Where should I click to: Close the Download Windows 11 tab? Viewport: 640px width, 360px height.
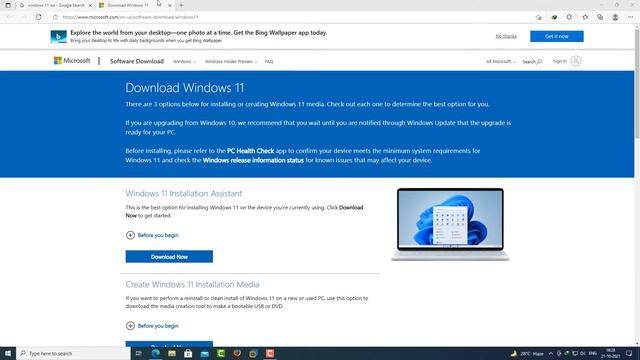170,5
